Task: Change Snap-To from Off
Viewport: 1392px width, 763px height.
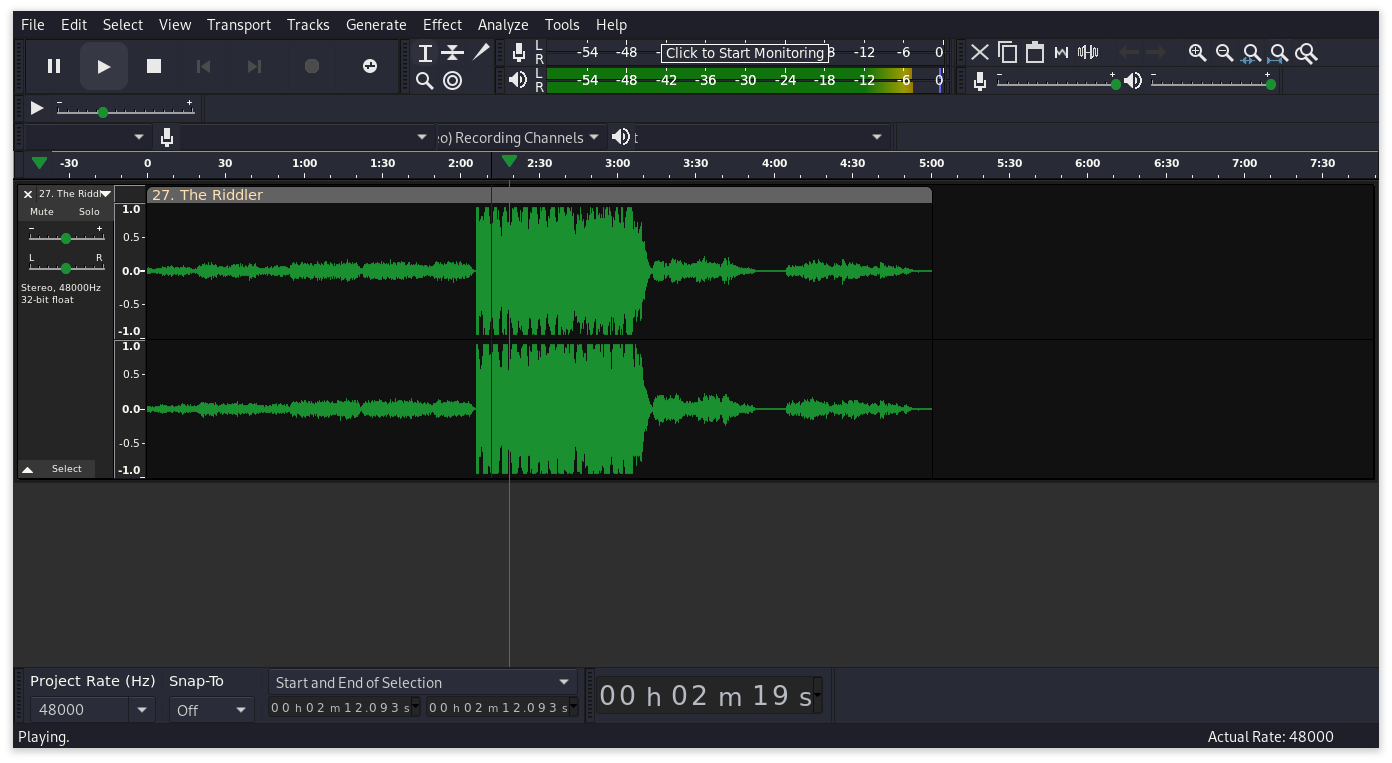Action: (210, 709)
